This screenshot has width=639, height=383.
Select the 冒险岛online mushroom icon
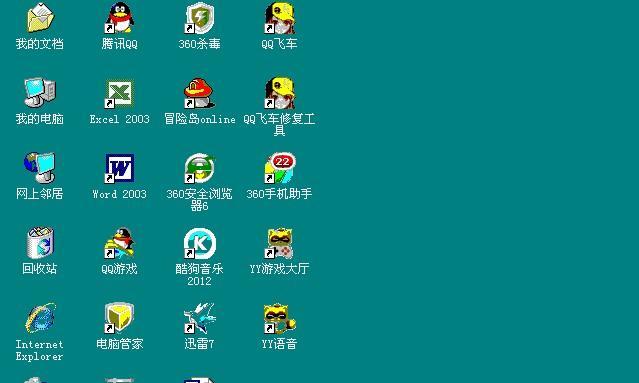click(x=199, y=93)
